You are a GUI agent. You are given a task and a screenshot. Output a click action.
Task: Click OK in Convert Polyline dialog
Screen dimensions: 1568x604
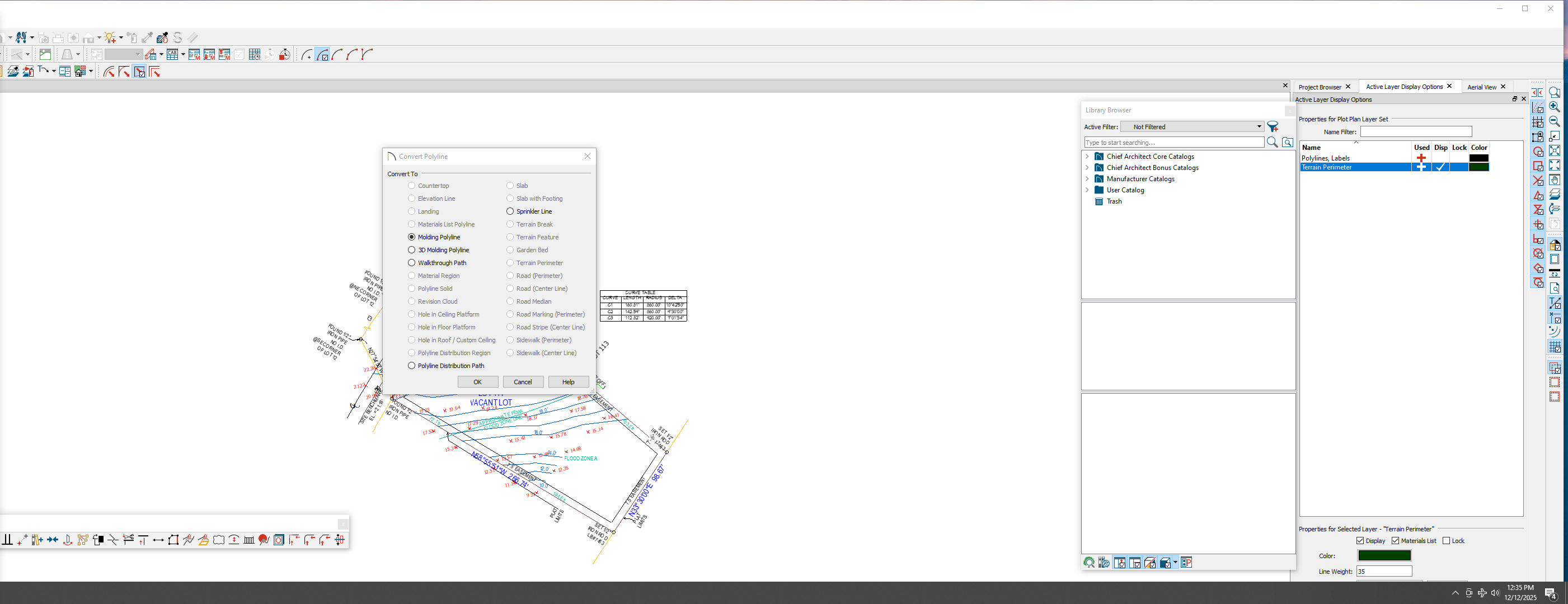click(x=477, y=382)
